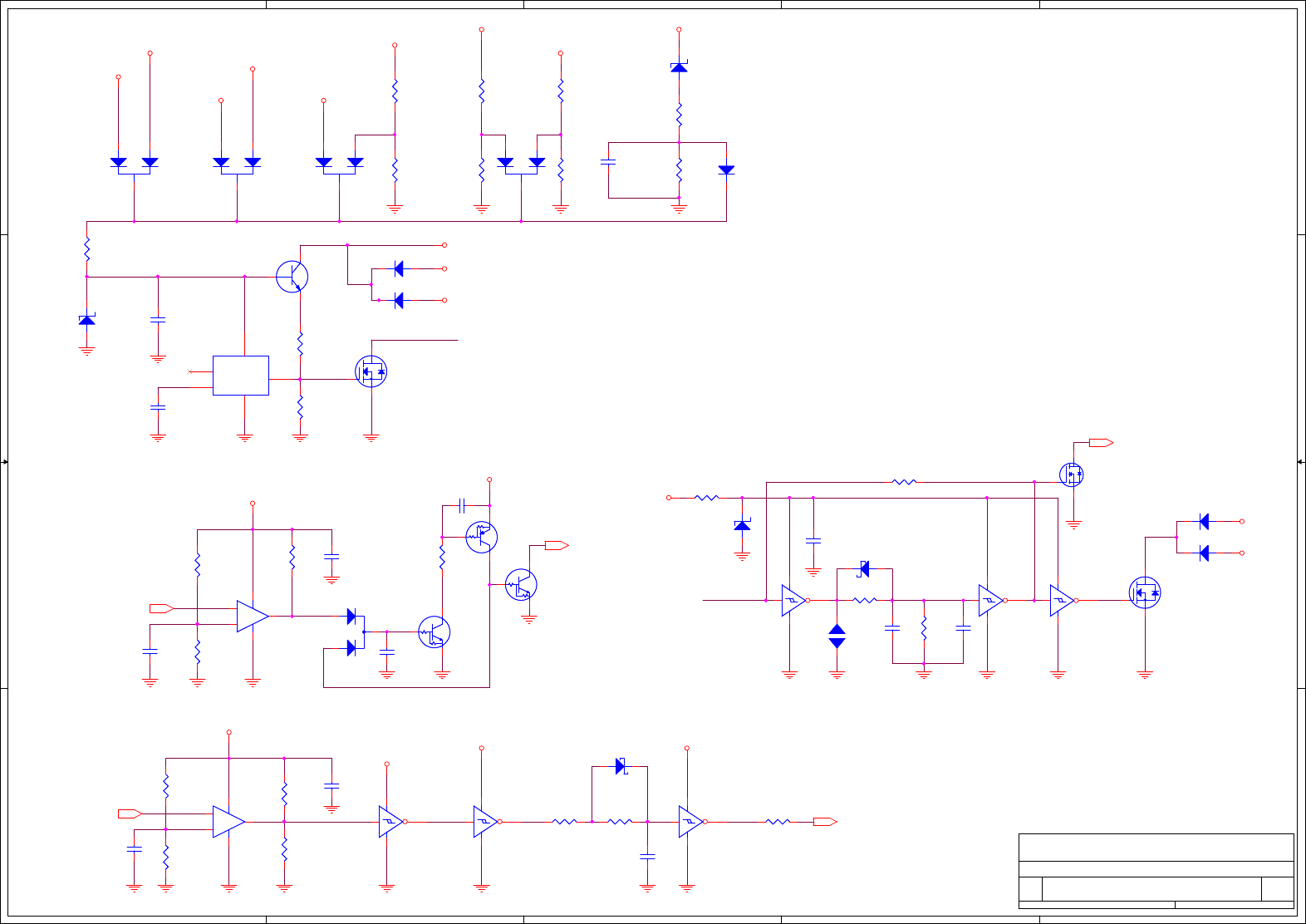Select the digital transistor fed by the two comparator diodes

[x=434, y=632]
